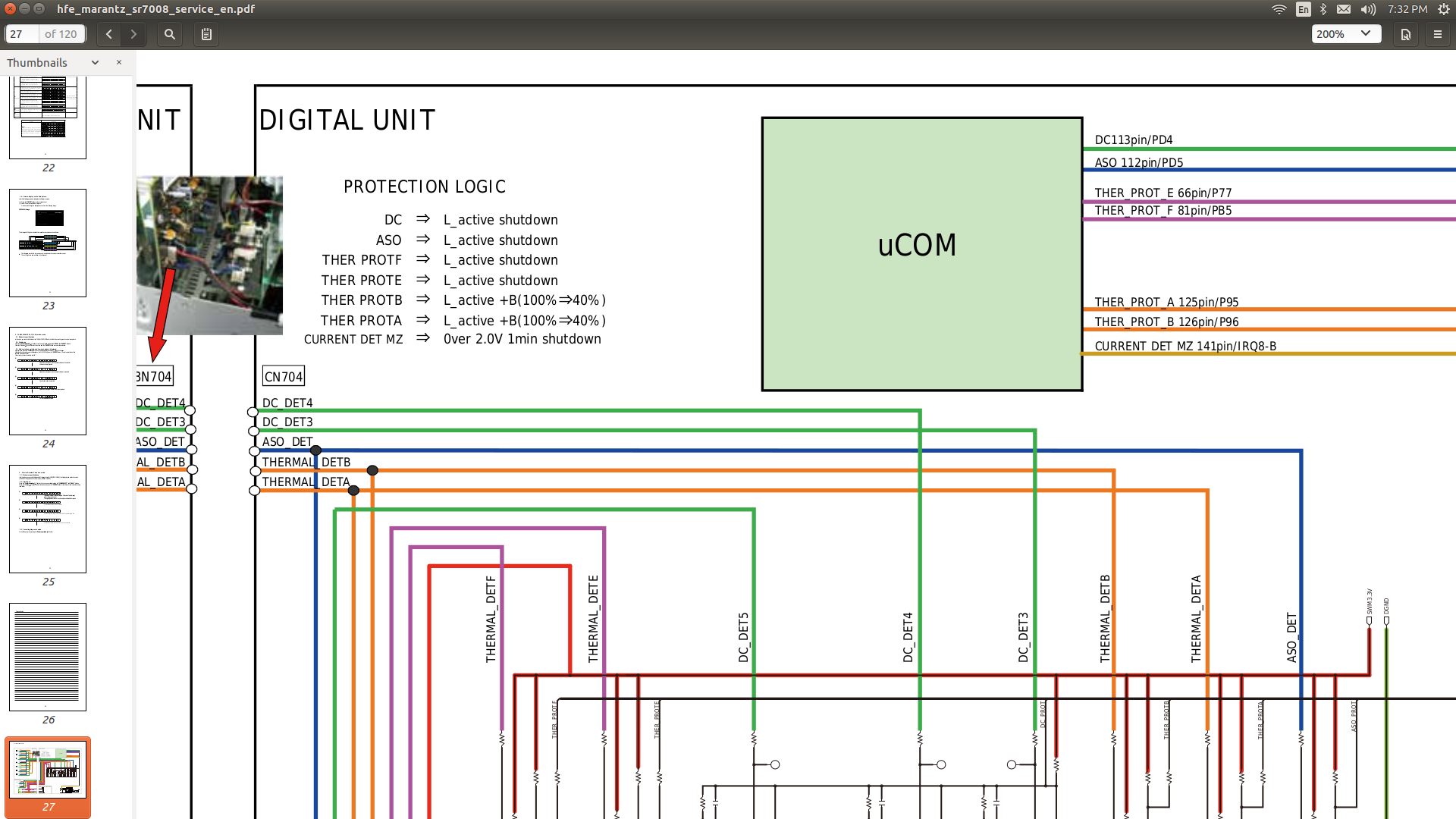This screenshot has width=1456, height=819.
Task: Click the 7:32 PM clock
Action: click(x=1407, y=9)
